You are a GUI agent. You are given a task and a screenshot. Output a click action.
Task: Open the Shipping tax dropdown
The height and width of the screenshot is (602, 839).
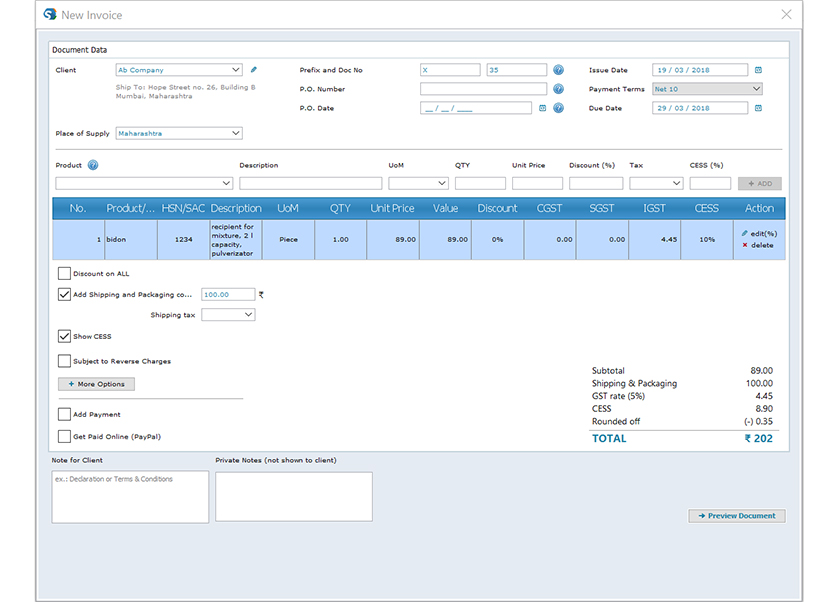point(228,315)
